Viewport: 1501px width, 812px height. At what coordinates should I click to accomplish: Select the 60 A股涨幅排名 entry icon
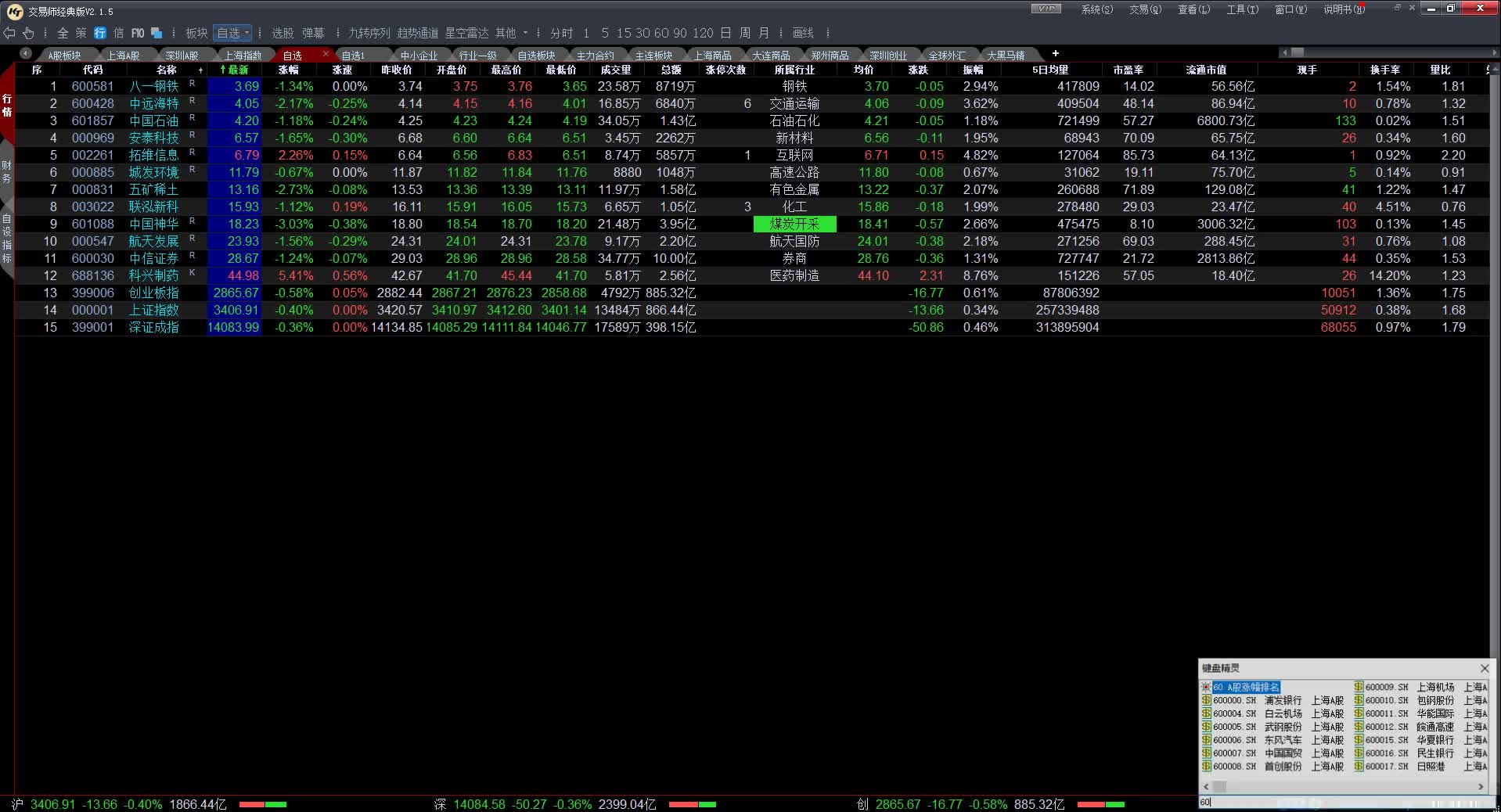[x=1206, y=687]
